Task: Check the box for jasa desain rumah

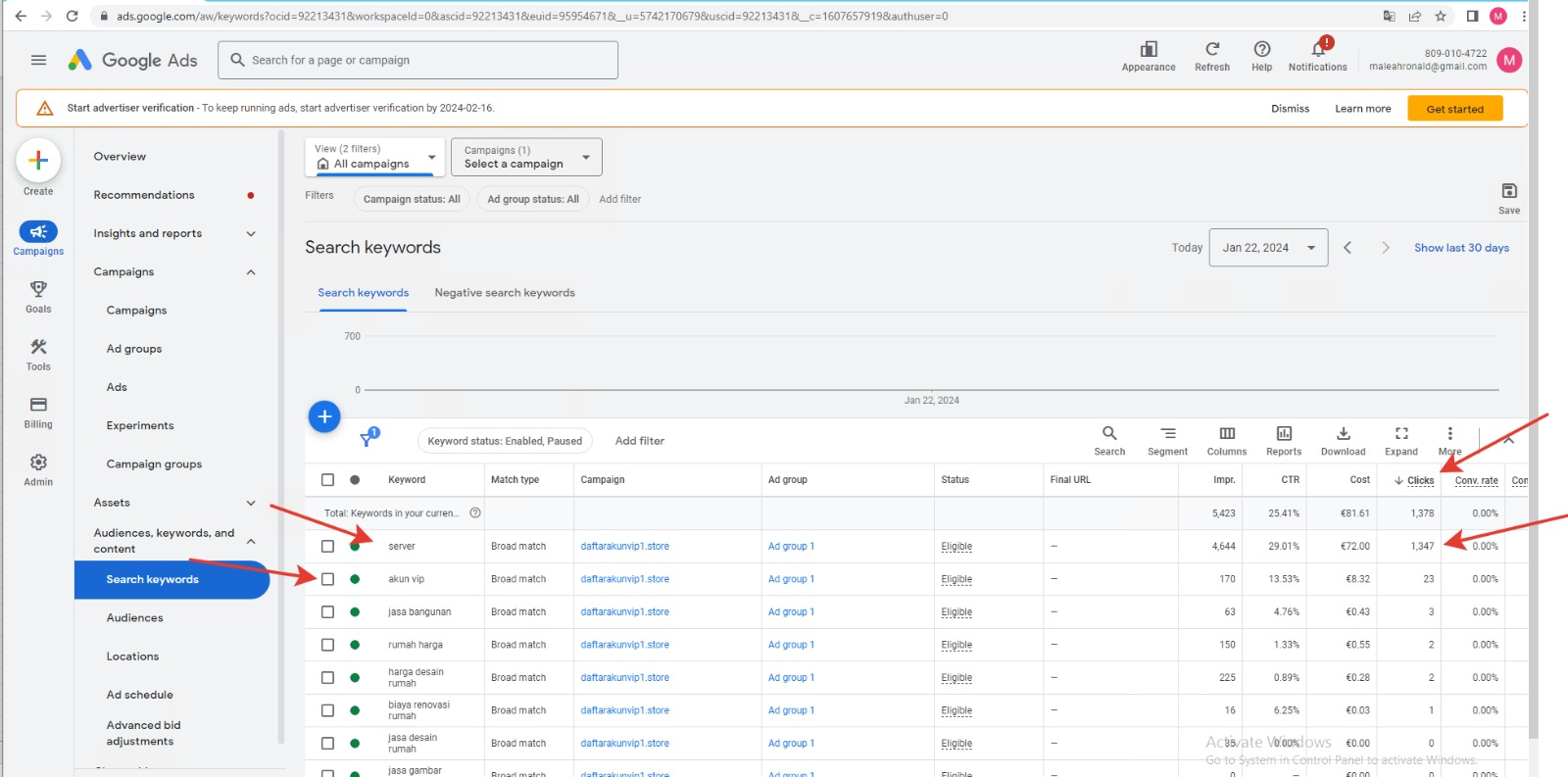Action: 327,744
